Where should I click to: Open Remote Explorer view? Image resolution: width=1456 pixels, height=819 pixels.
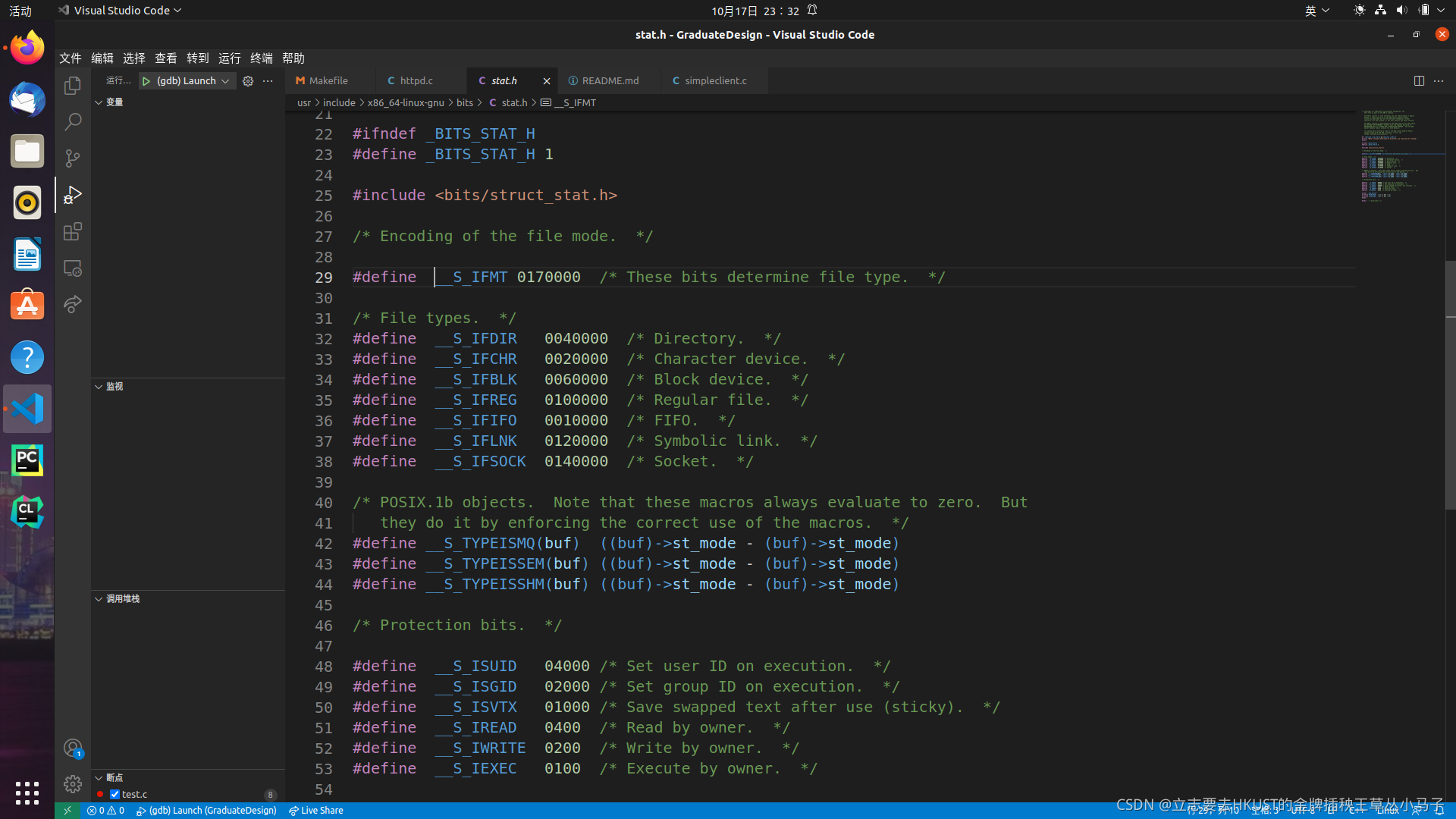click(x=73, y=268)
